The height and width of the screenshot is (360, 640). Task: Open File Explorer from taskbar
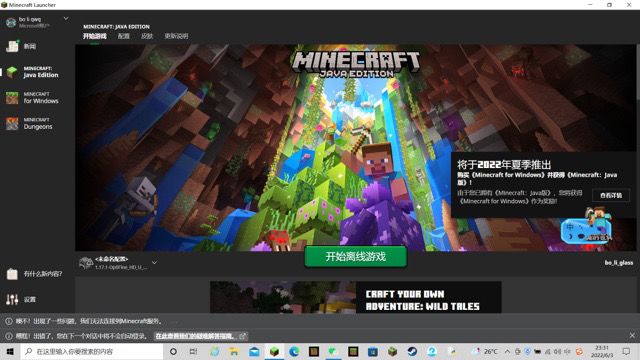click(x=234, y=351)
